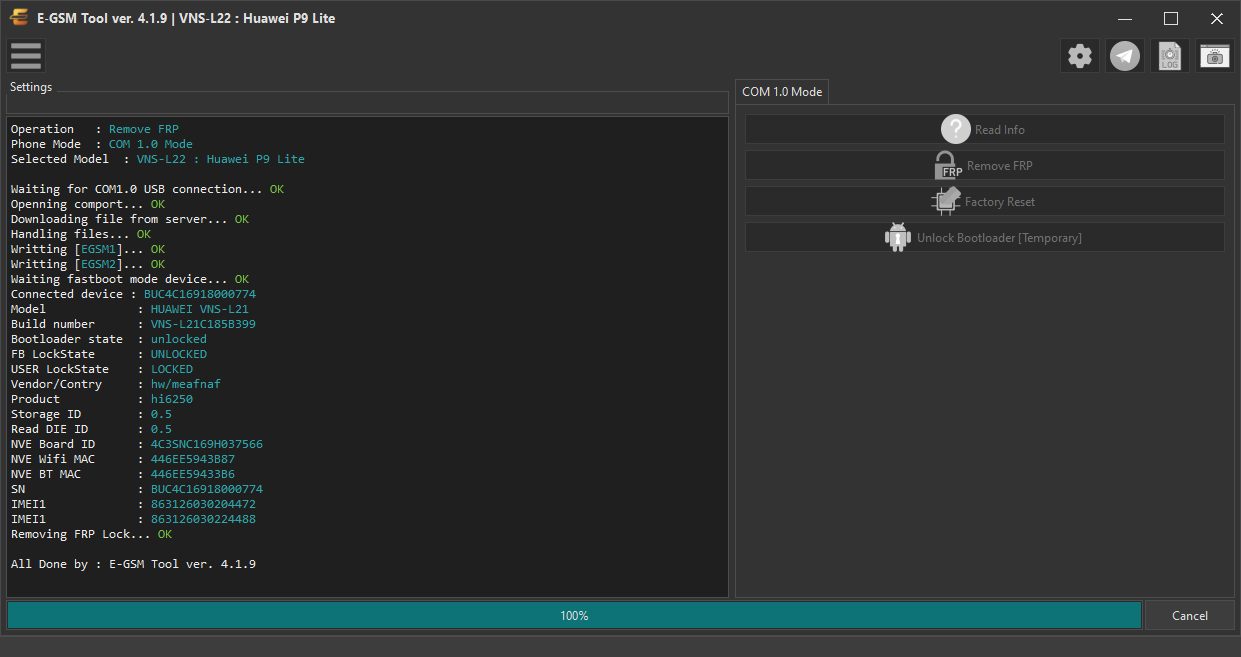Viewport: 1241px width, 657px height.
Task: Click the chip Factory Reset icon
Action: pos(946,201)
